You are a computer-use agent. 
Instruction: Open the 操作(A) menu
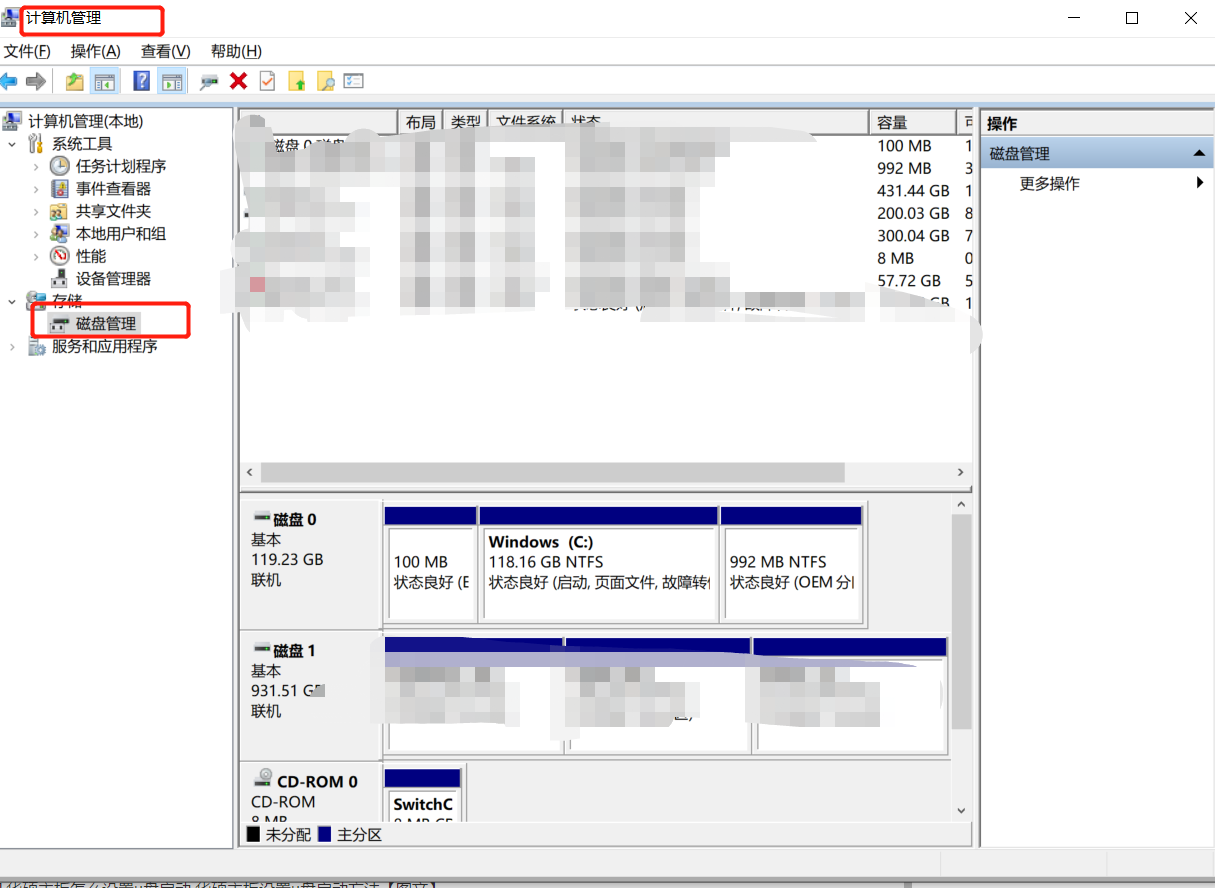point(94,51)
